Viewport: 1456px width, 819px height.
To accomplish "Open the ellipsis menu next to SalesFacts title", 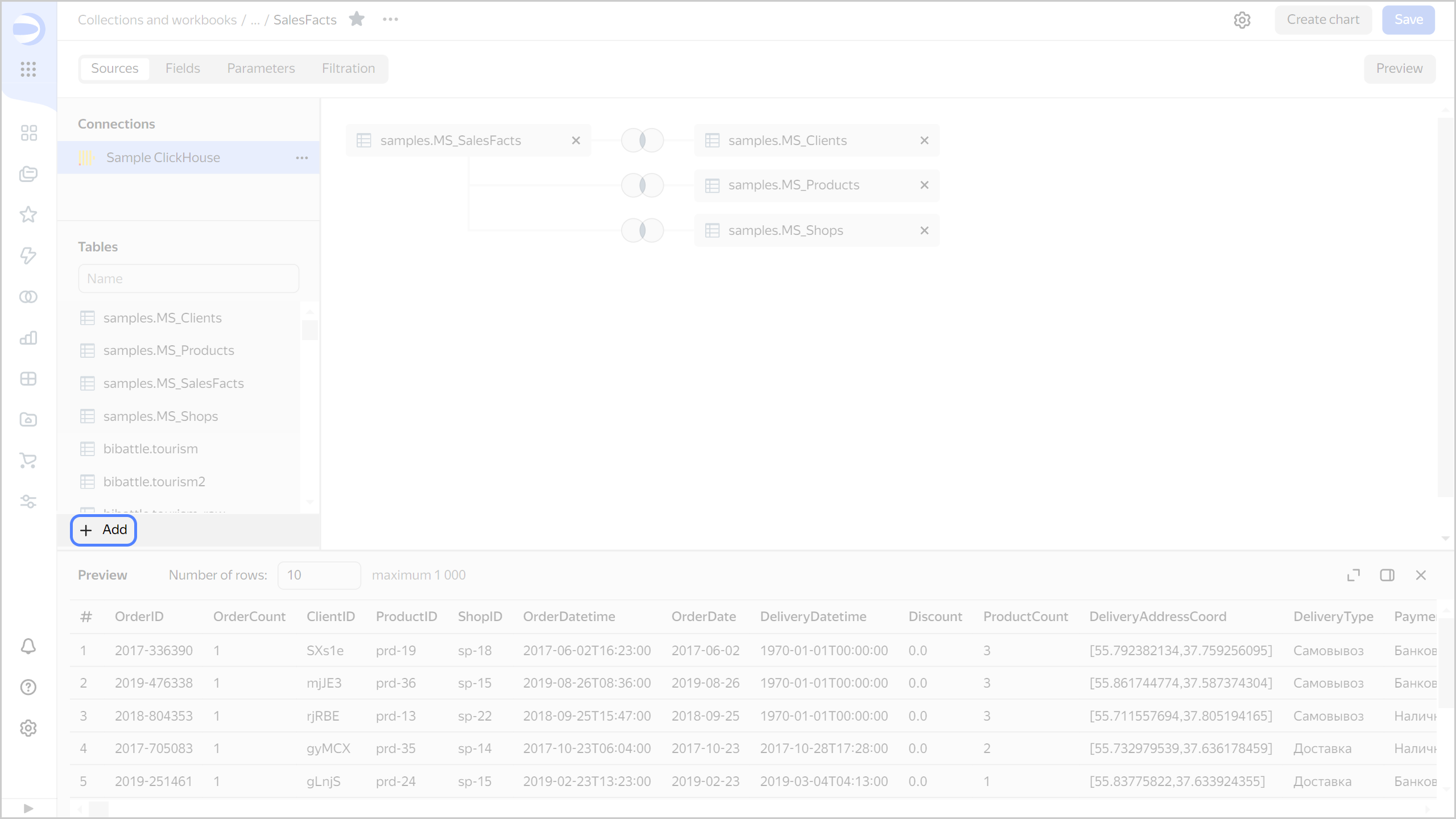I will click(390, 19).
